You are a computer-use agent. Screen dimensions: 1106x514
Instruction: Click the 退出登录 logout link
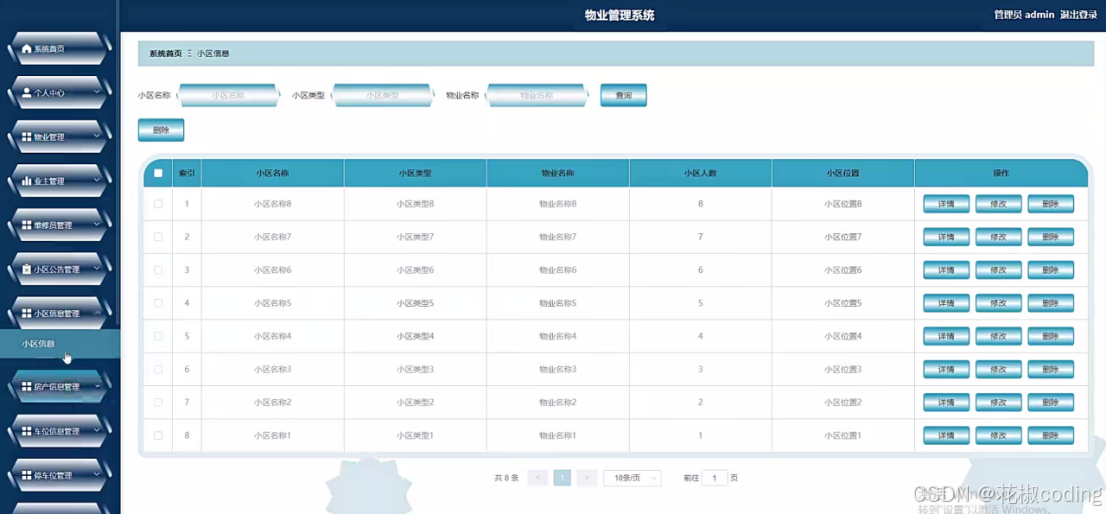coord(1078,15)
